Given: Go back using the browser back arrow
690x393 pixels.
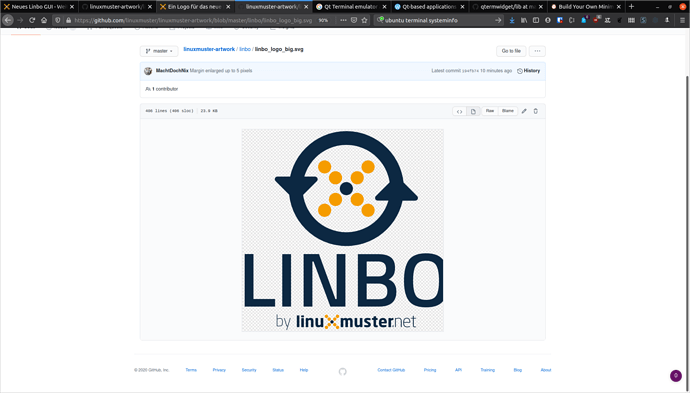Looking at the screenshot, I should click(8, 20).
